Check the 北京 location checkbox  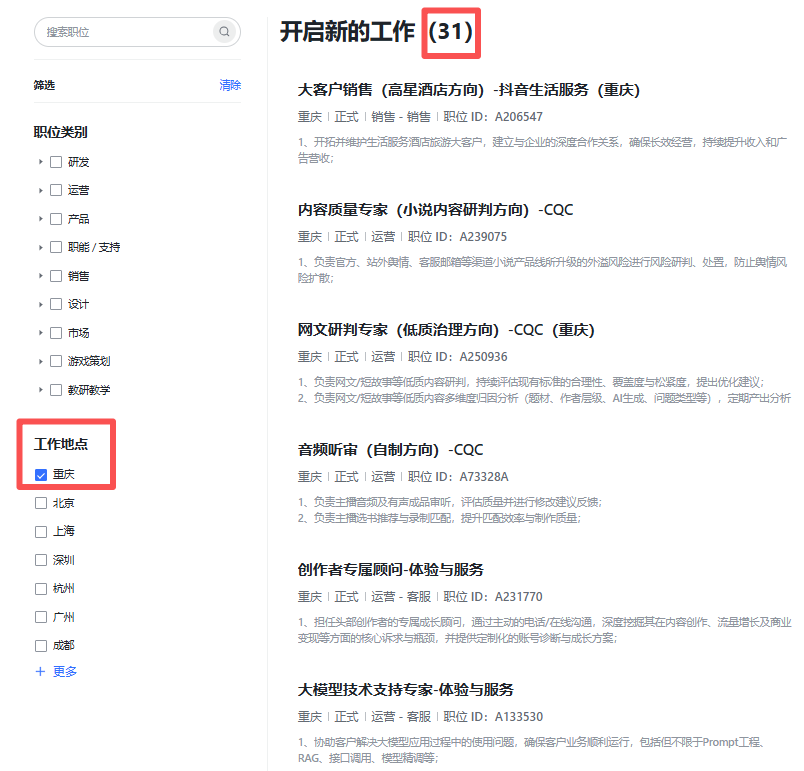41,503
